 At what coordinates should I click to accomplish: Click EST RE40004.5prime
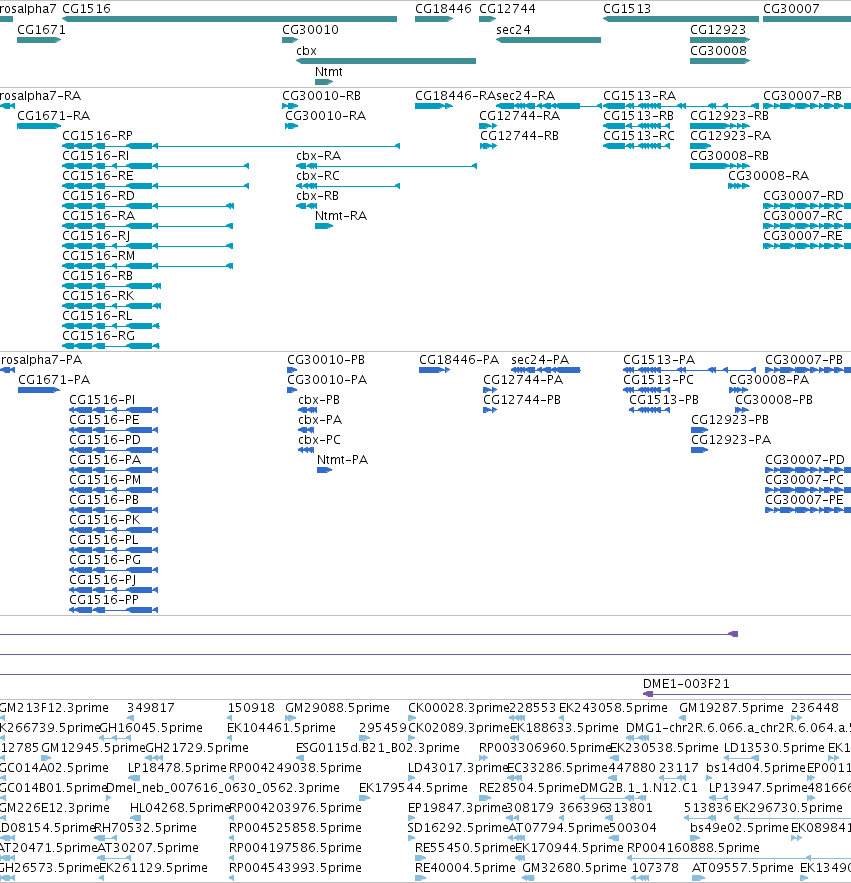pyautogui.click(x=465, y=868)
